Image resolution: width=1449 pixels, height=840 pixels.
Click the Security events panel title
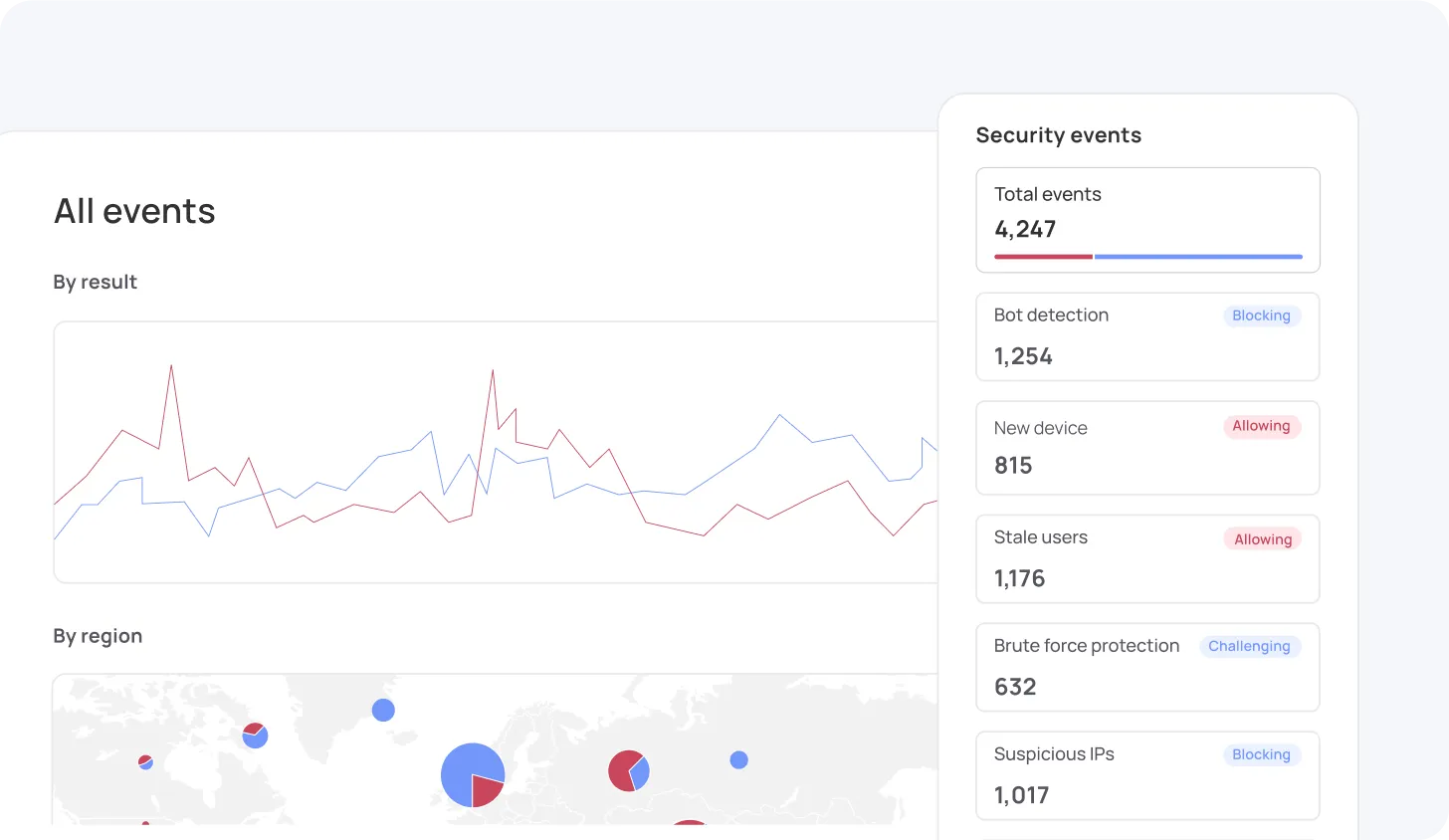click(x=1058, y=135)
